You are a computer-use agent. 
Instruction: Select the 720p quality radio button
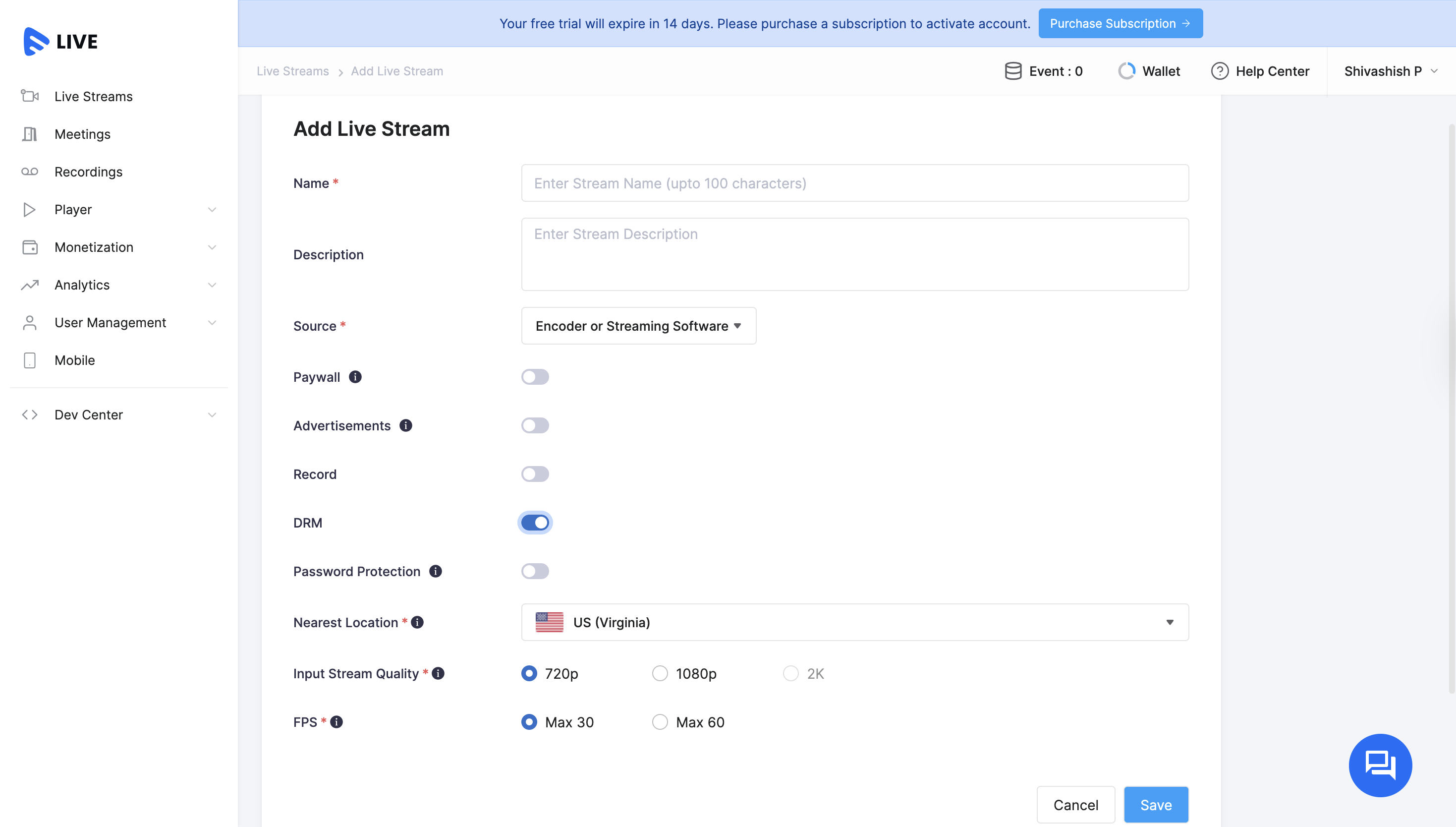[x=529, y=674]
